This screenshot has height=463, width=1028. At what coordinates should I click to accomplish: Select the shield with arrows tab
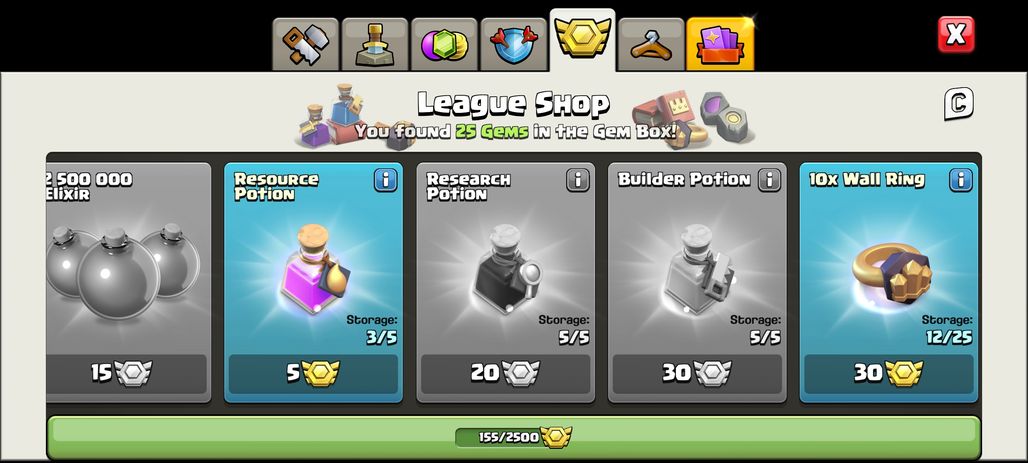pos(514,45)
